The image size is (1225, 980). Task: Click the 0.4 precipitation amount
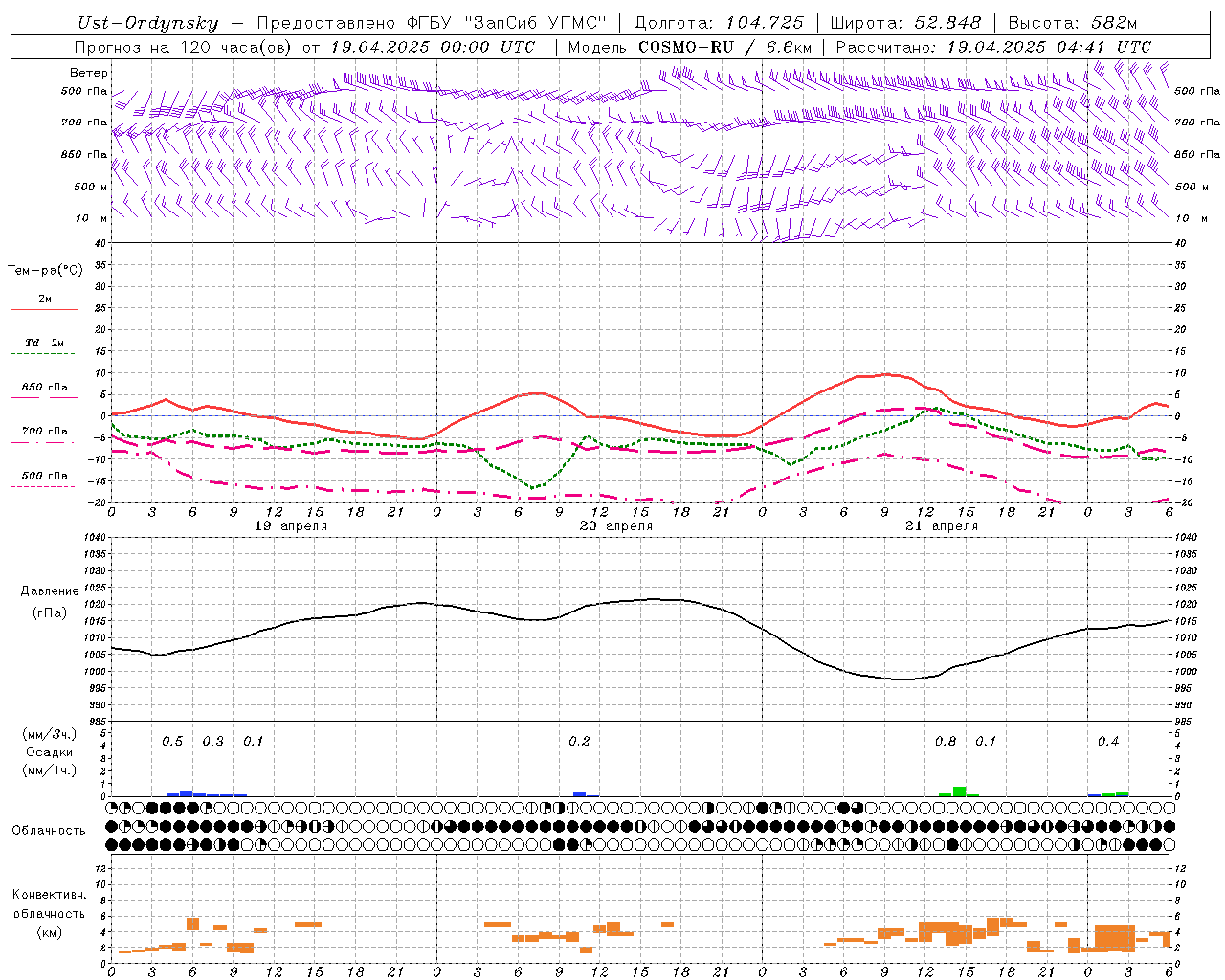(x=1108, y=741)
